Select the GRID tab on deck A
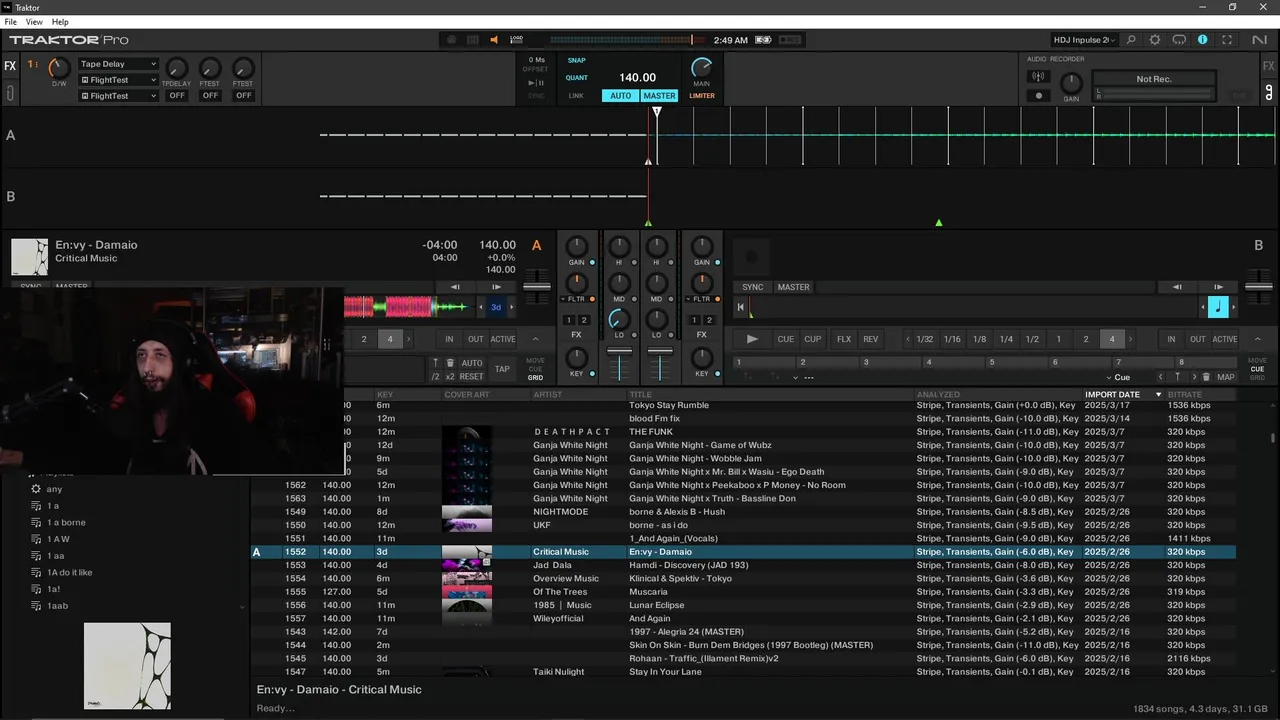 [x=535, y=378]
